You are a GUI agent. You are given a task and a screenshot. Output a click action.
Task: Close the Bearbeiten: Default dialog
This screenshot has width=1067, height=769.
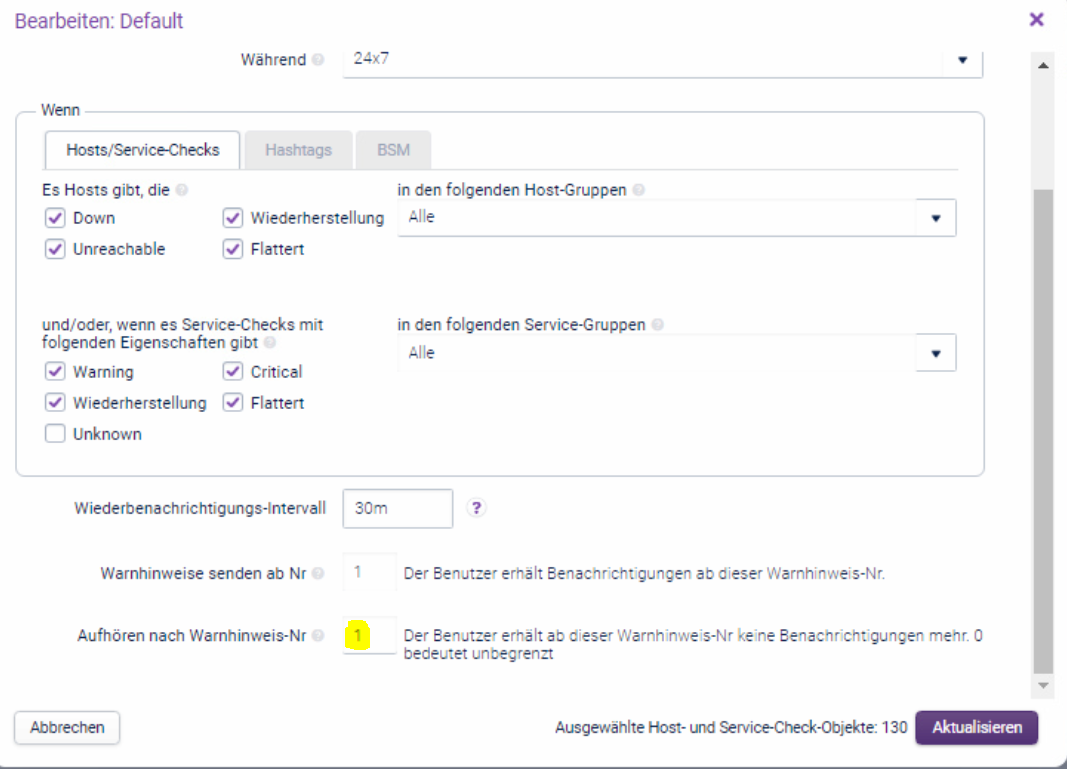pyautogui.click(x=1036, y=20)
